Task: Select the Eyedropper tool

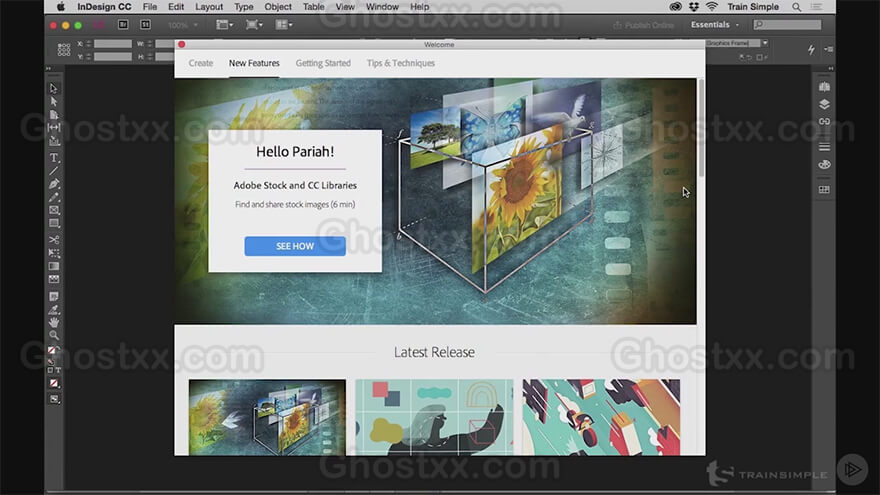Action: (x=54, y=309)
